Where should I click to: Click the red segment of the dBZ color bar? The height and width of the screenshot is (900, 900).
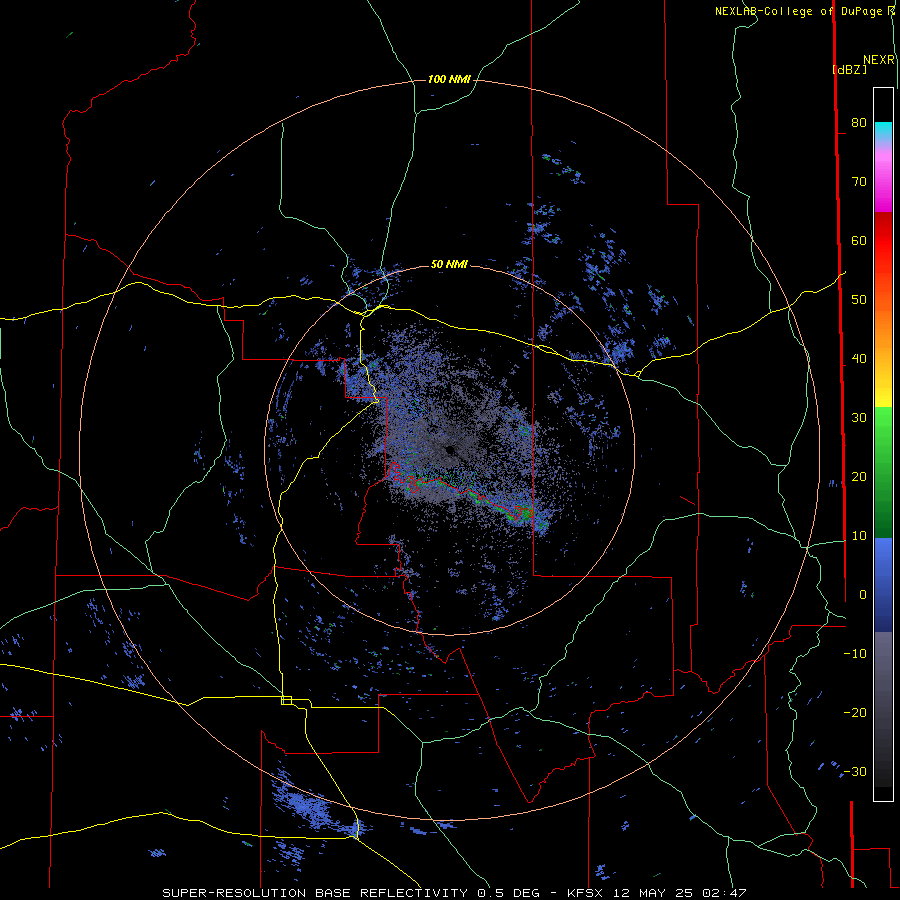(x=883, y=241)
